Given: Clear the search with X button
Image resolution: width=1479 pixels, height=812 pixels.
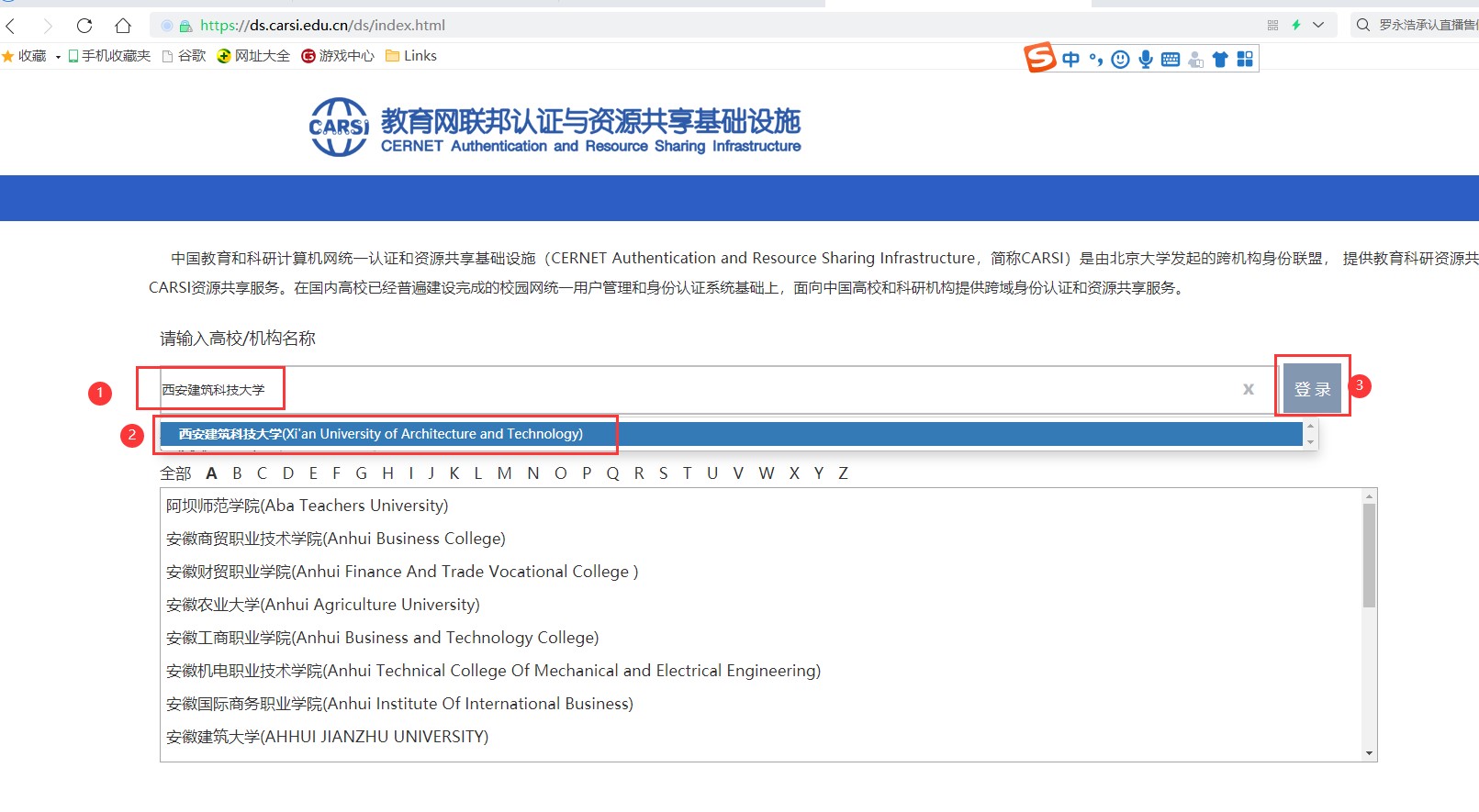Looking at the screenshot, I should click(1249, 390).
